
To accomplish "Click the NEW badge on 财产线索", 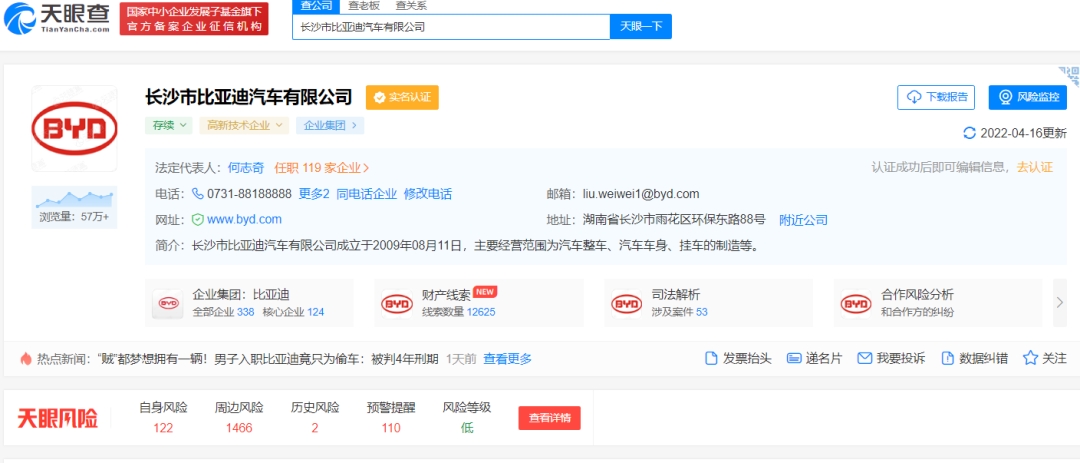I will (486, 291).
